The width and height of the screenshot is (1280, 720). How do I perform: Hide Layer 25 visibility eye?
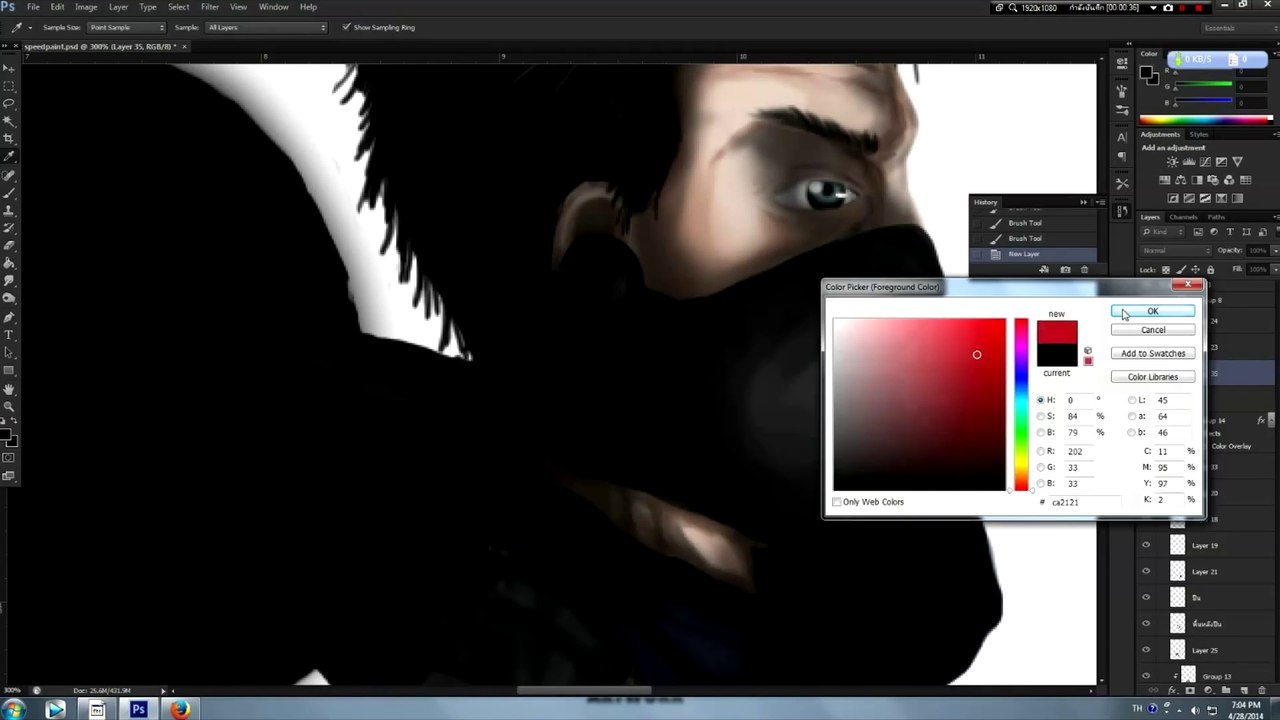click(x=1146, y=650)
